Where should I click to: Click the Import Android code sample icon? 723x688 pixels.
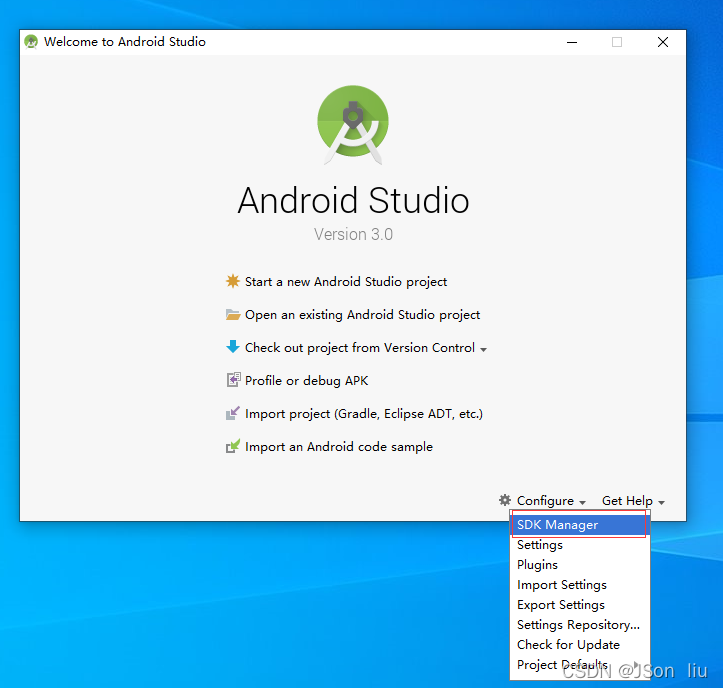point(233,446)
